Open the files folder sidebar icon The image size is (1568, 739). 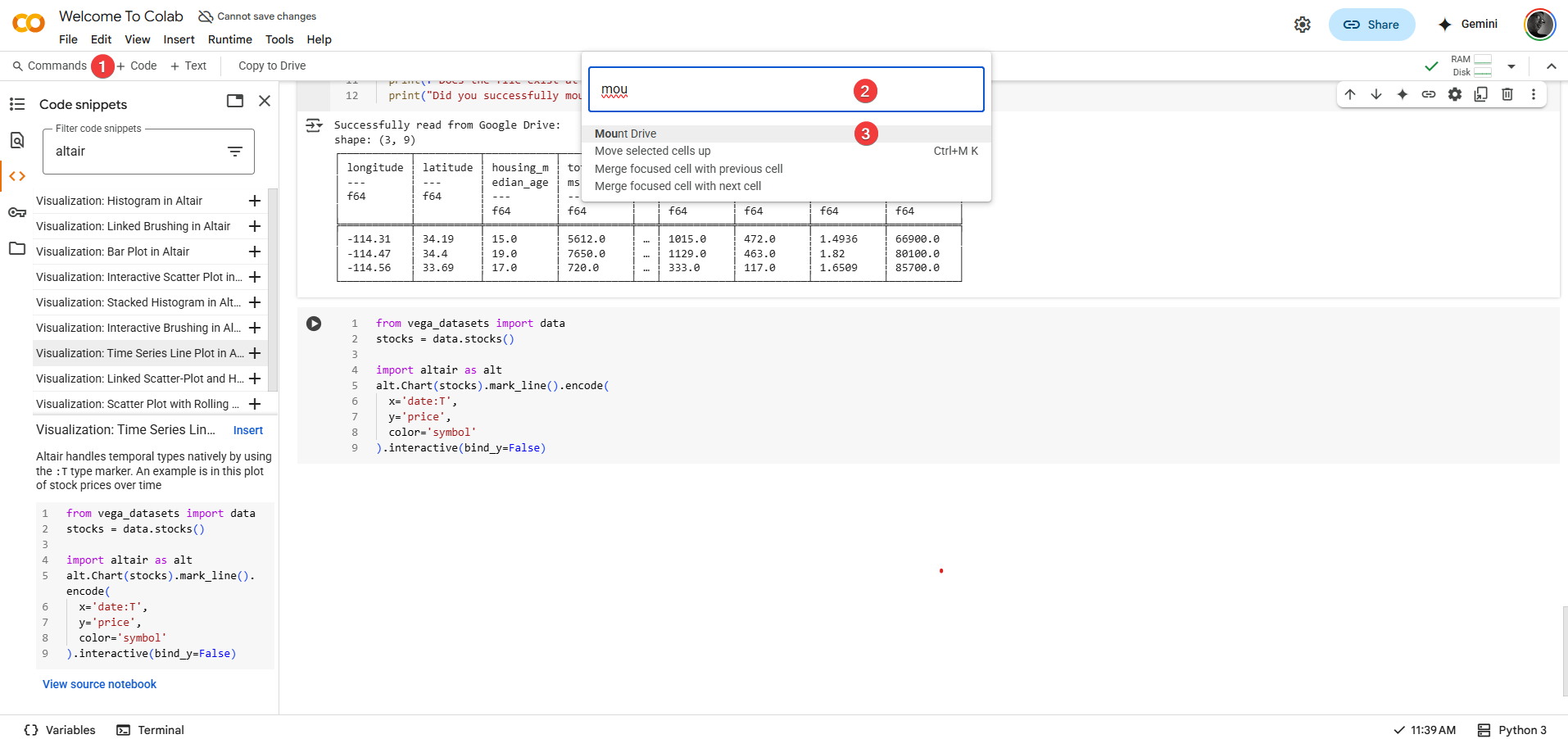click(x=17, y=248)
